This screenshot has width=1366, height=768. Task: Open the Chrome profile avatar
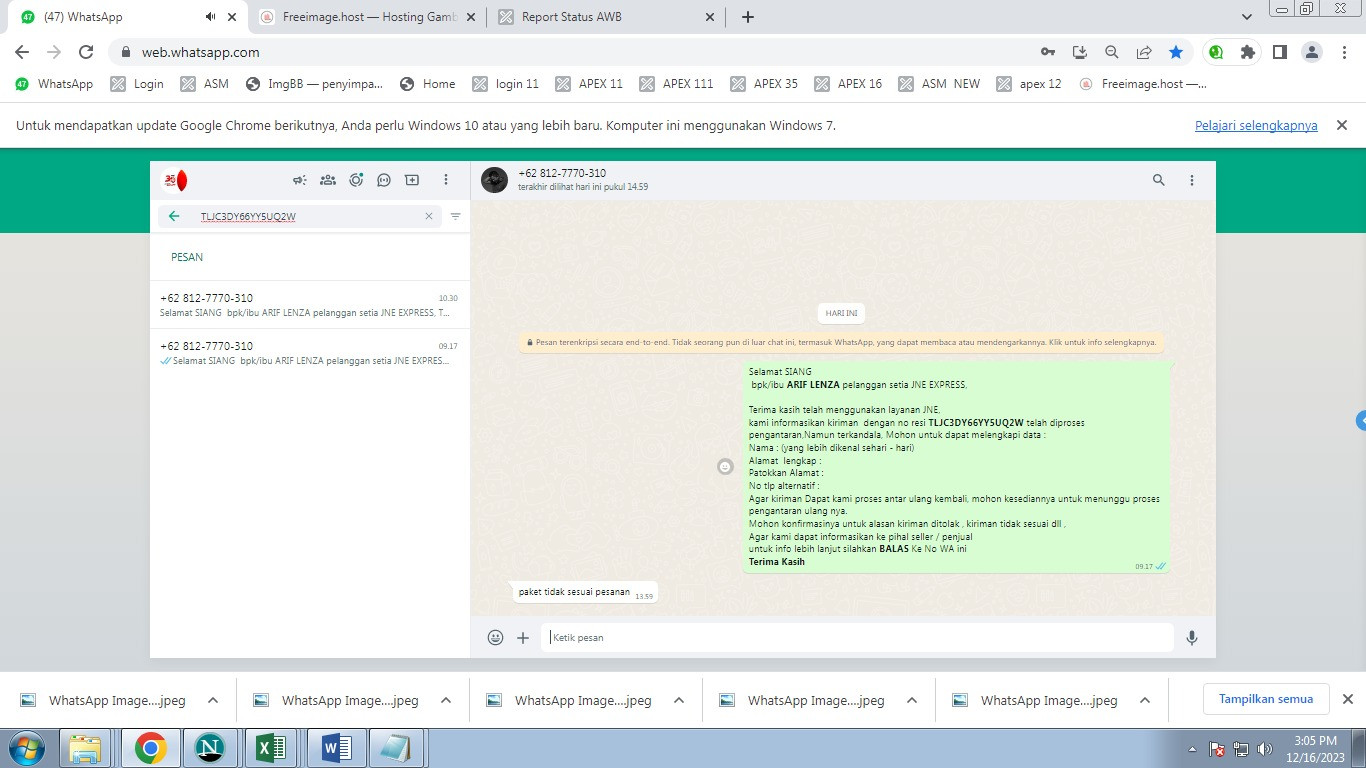[x=1313, y=52]
